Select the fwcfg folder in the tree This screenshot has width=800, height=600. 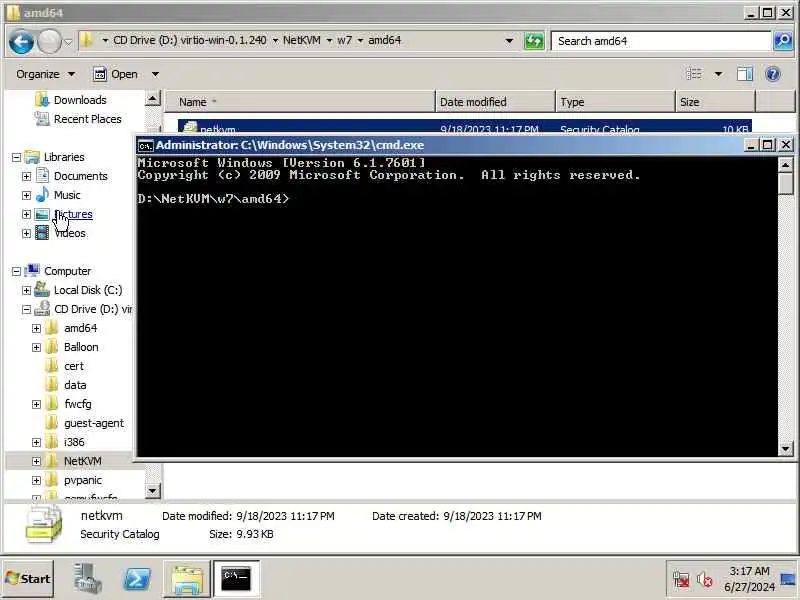point(78,404)
